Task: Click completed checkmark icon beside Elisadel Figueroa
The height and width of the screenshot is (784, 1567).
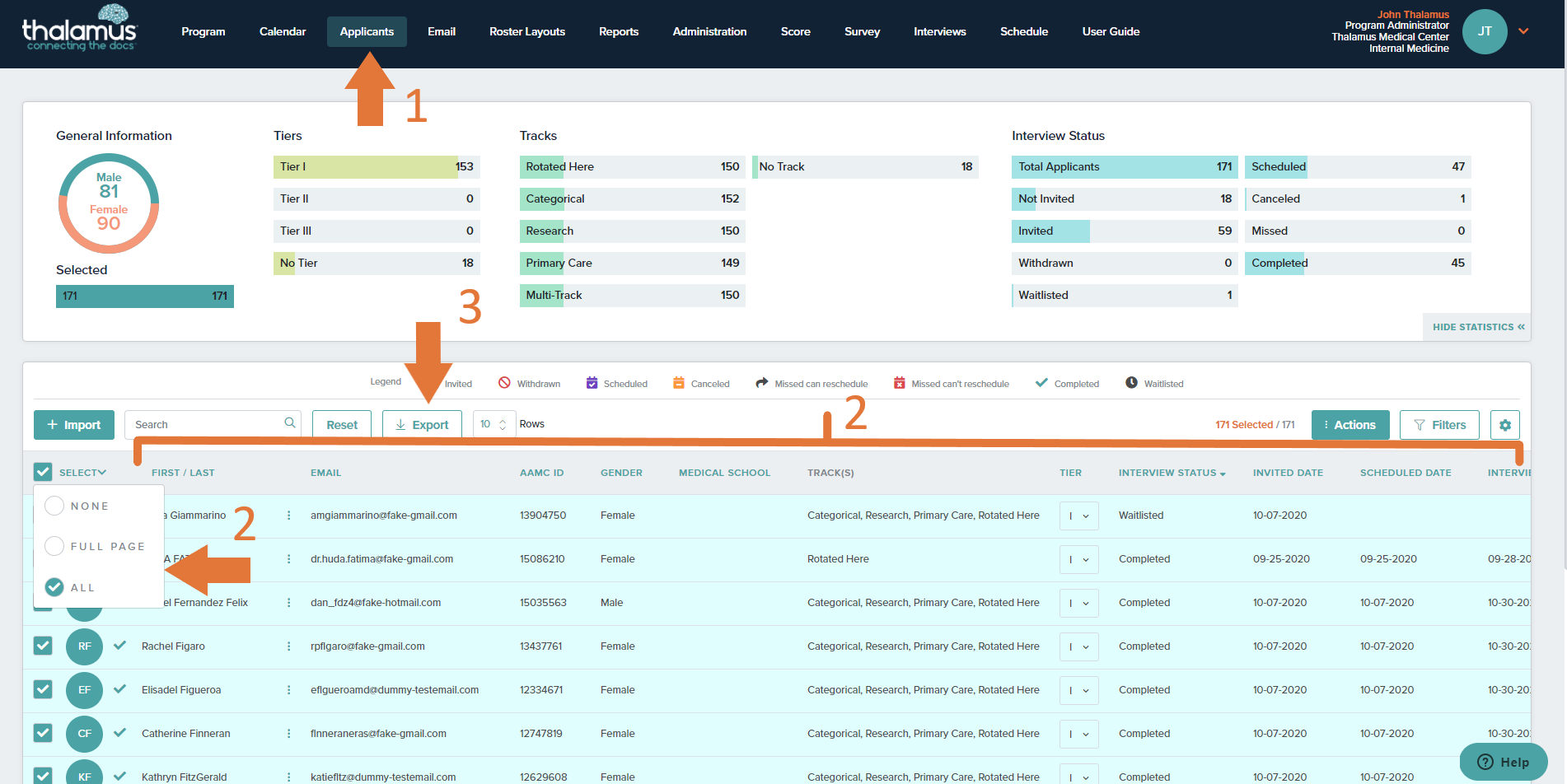Action: coord(120,689)
